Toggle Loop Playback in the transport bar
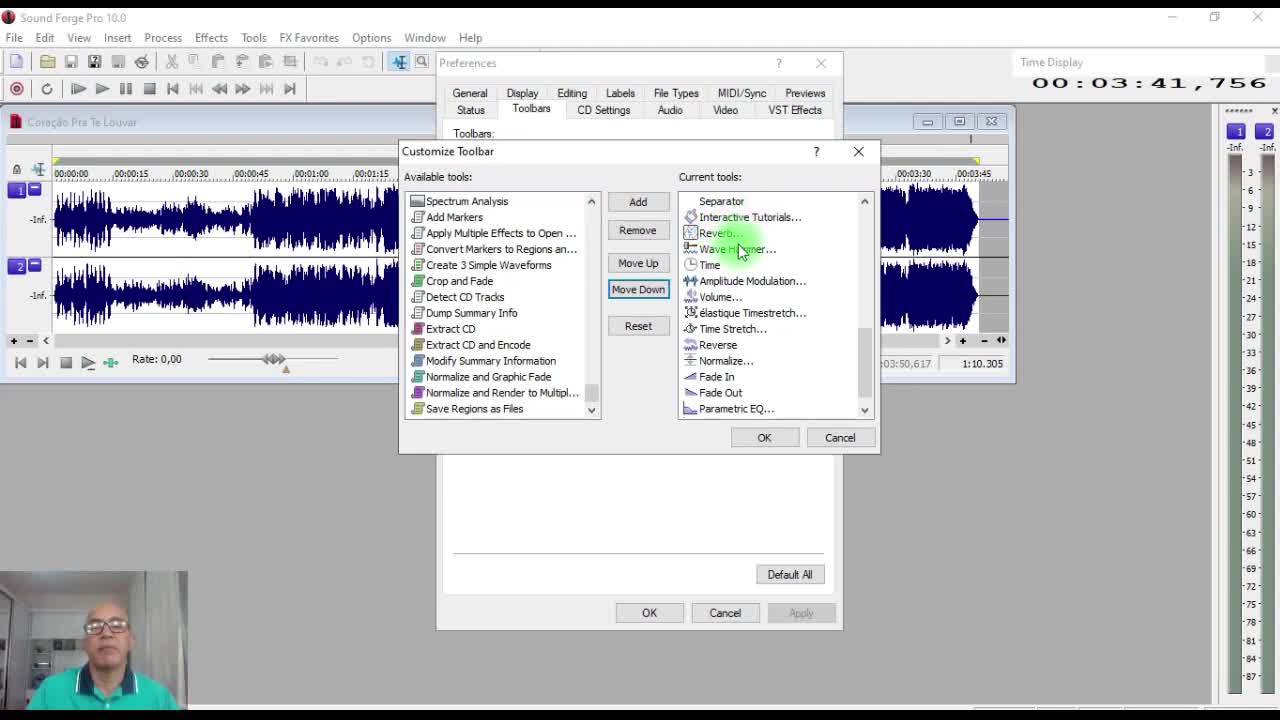1280x720 pixels. click(x=47, y=89)
